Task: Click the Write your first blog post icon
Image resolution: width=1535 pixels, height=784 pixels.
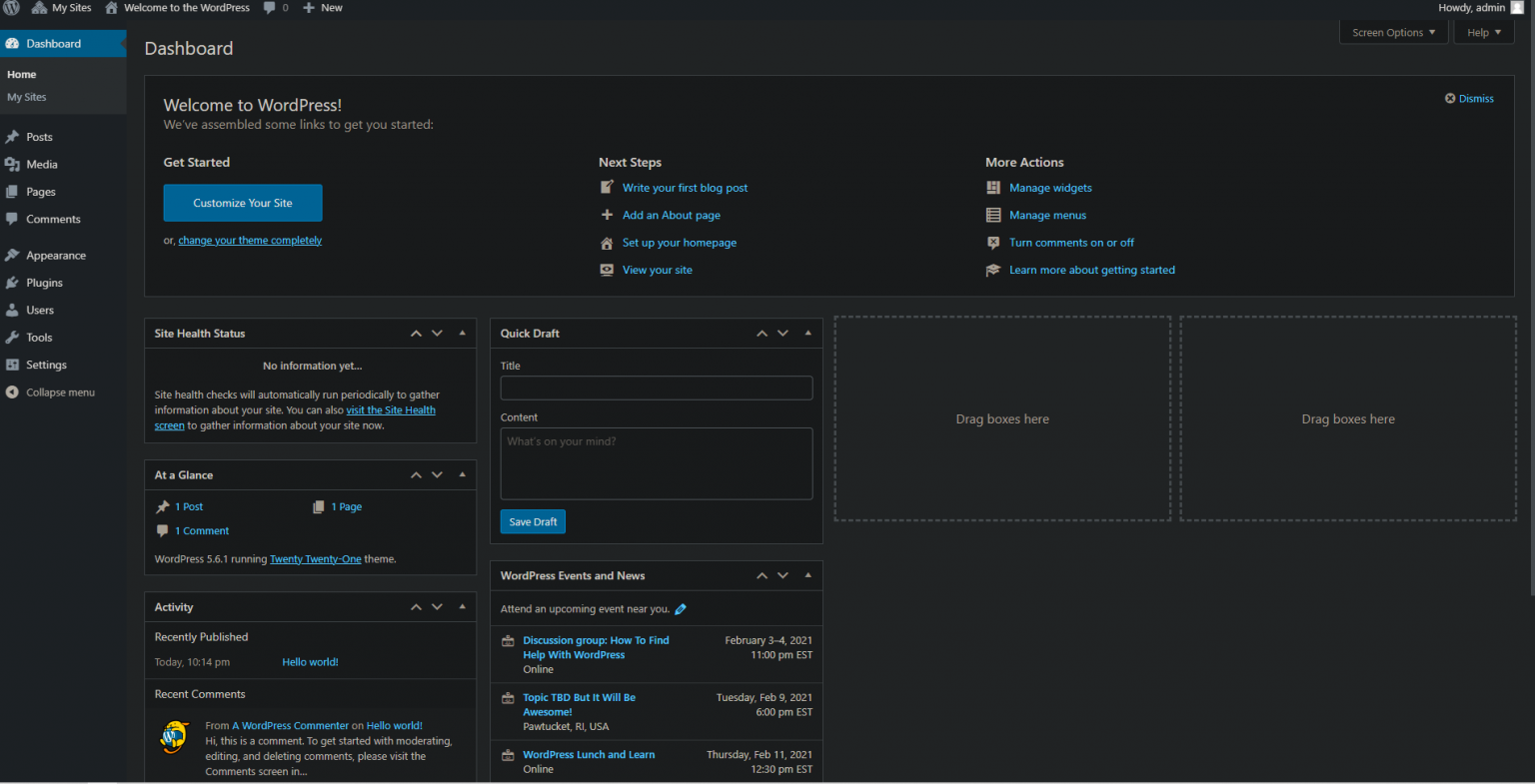Action: 607,188
